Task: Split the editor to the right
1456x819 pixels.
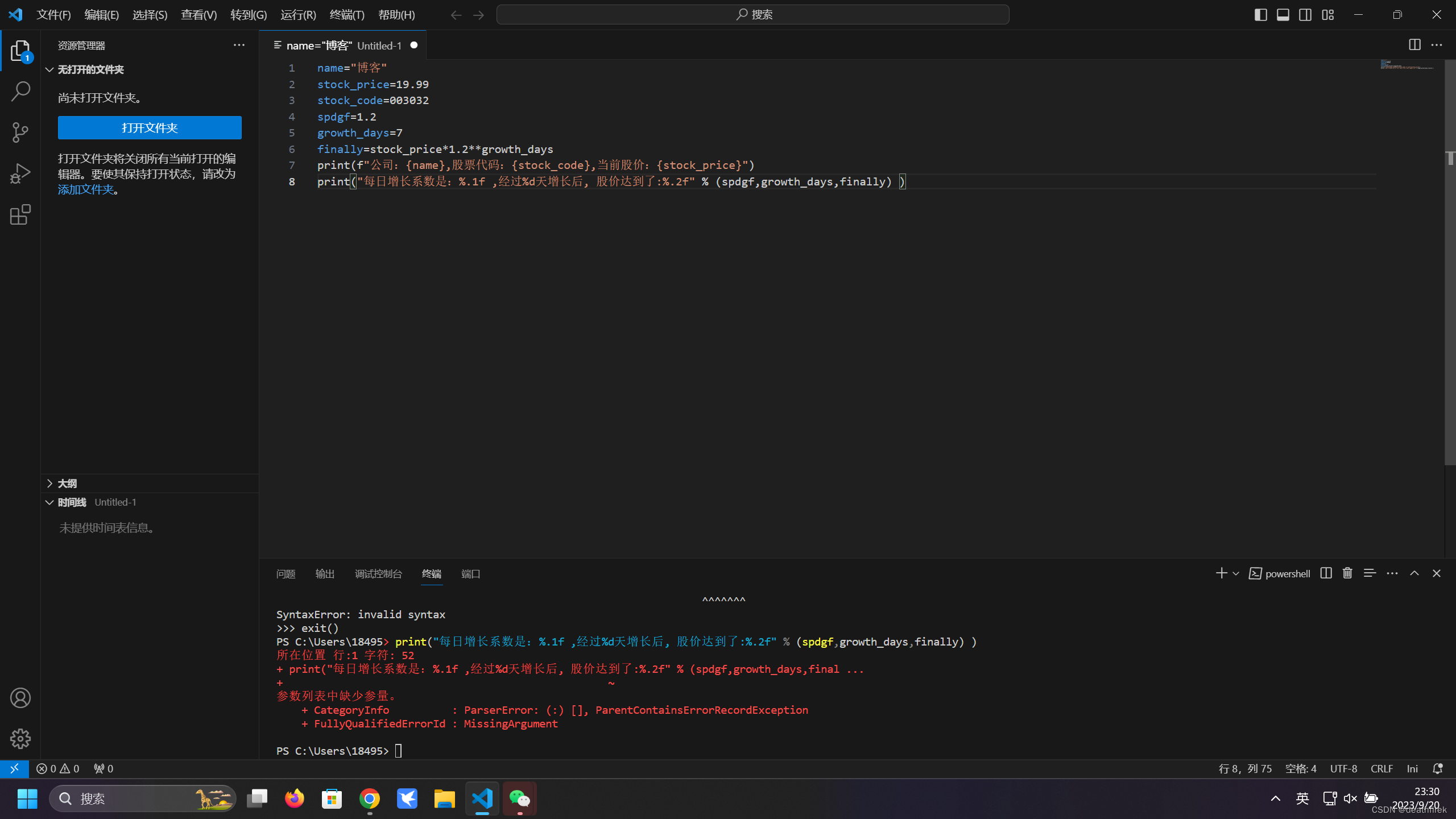Action: pos(1414,45)
